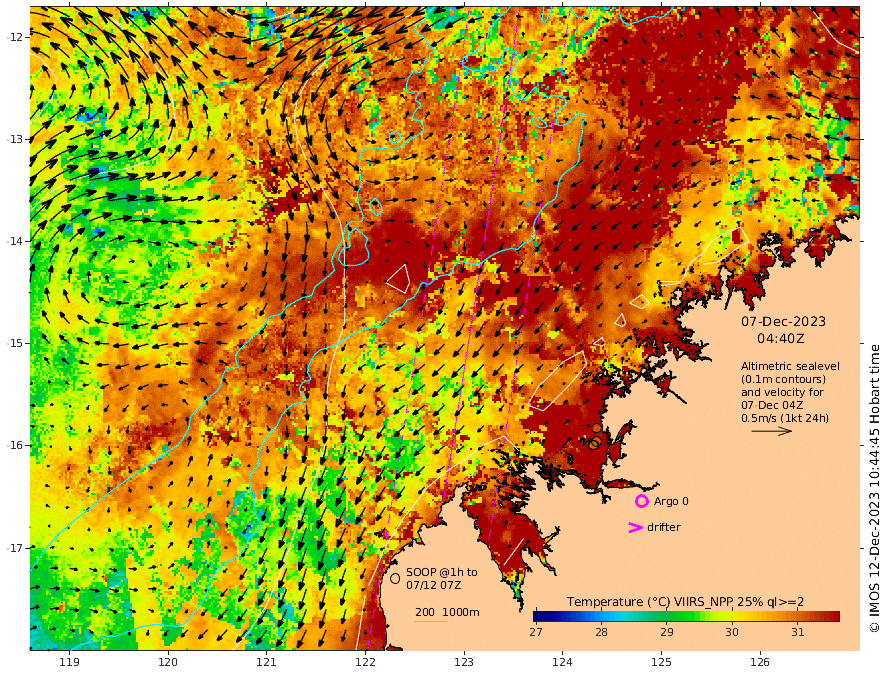Image resolution: width=880 pixels, height=680 pixels.
Task: Click colorbar tick label 31
Action: pyautogui.click(x=798, y=632)
